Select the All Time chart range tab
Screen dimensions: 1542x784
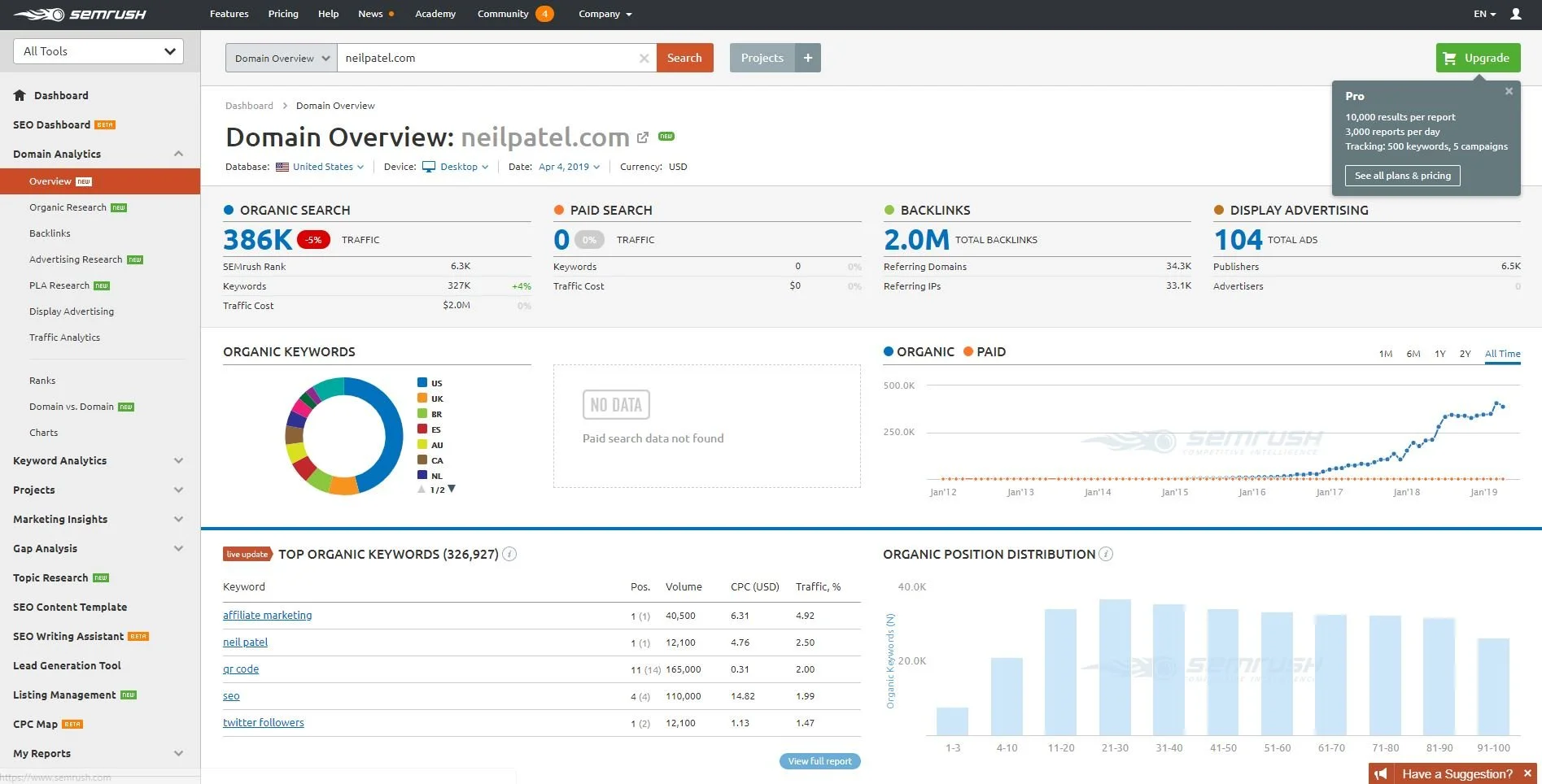pyautogui.click(x=1502, y=354)
